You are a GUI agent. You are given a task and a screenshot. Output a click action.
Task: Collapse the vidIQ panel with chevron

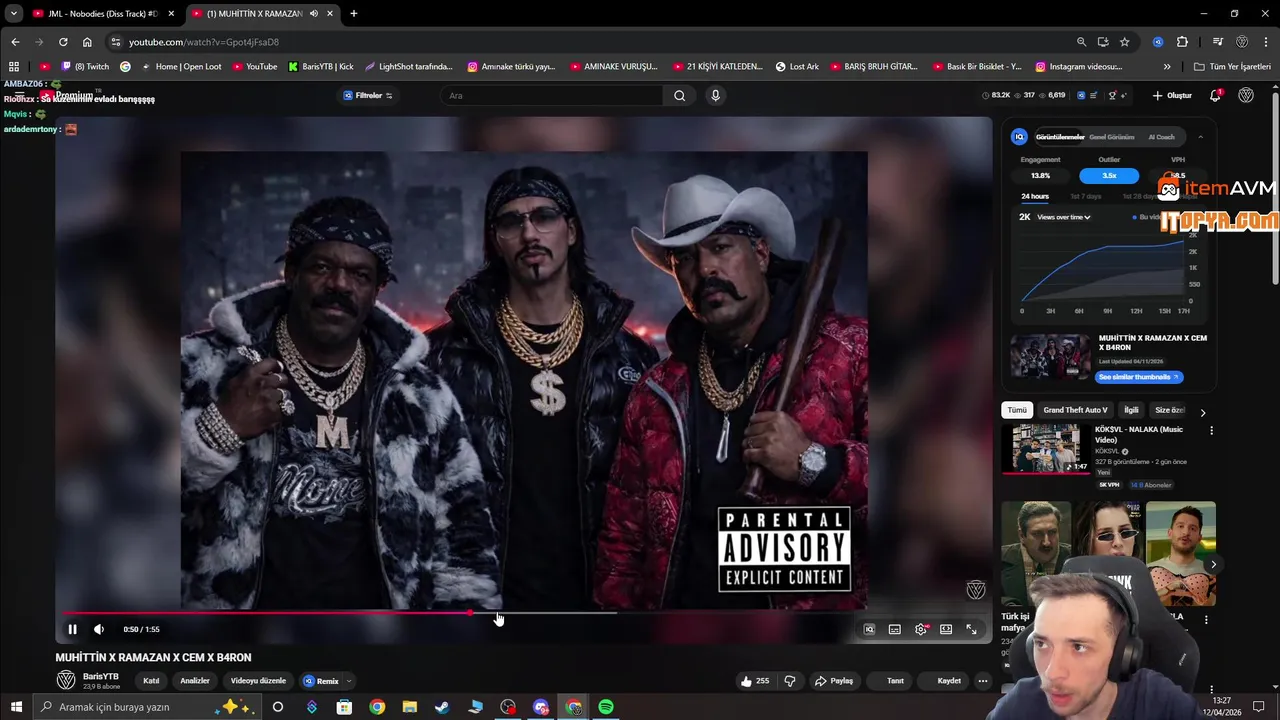point(1200,137)
